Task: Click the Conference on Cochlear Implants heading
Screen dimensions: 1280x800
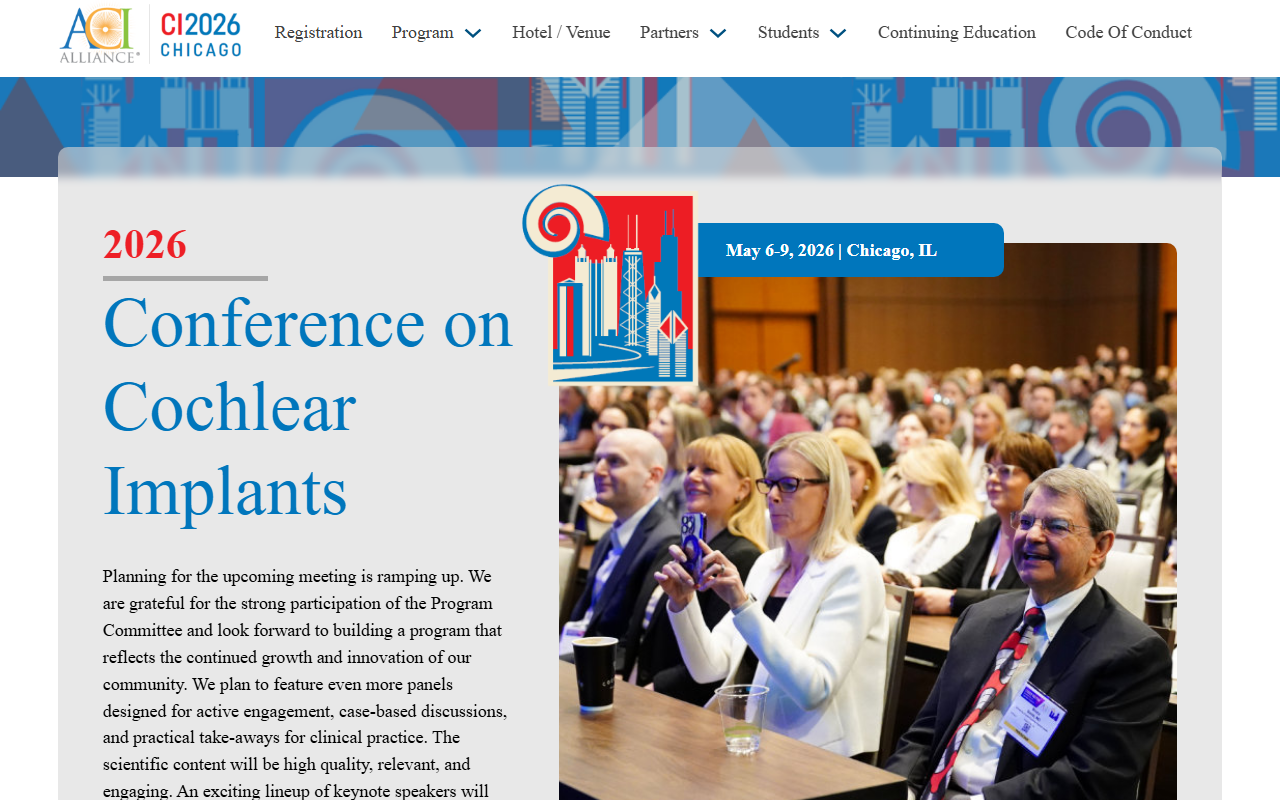Action: [x=308, y=406]
